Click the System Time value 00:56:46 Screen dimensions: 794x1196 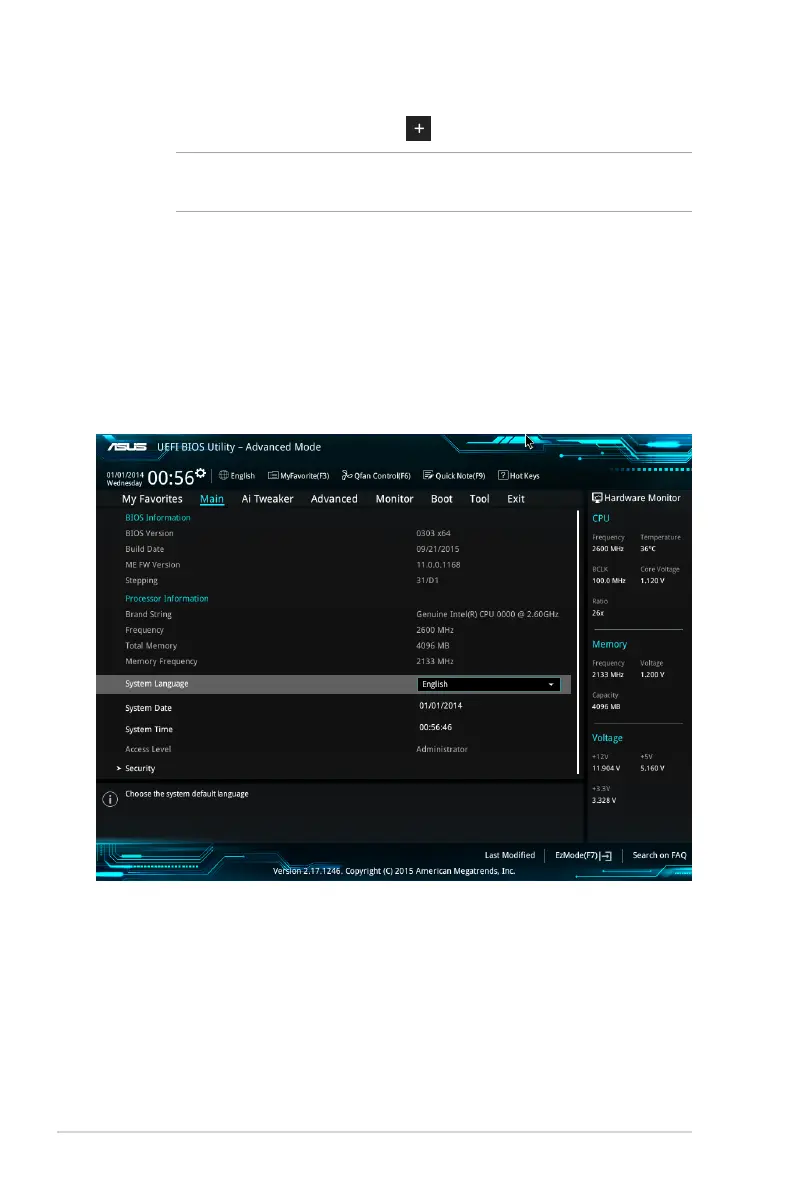[436, 727]
